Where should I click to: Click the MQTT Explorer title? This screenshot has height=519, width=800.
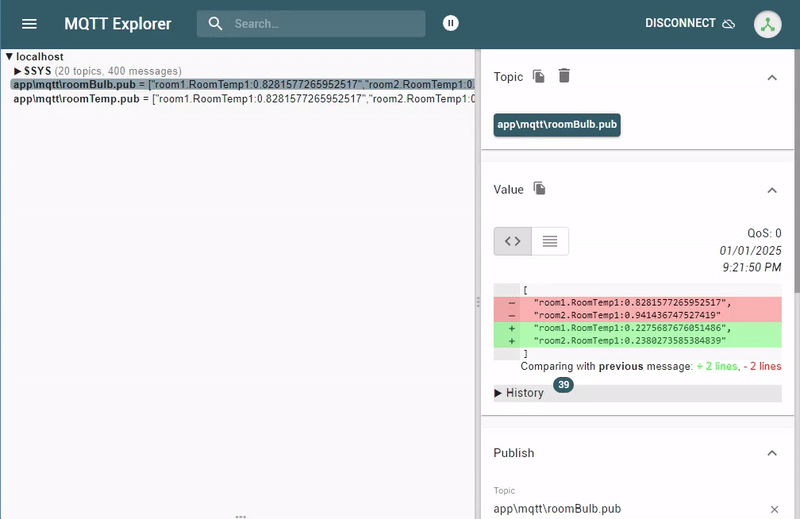pos(117,24)
